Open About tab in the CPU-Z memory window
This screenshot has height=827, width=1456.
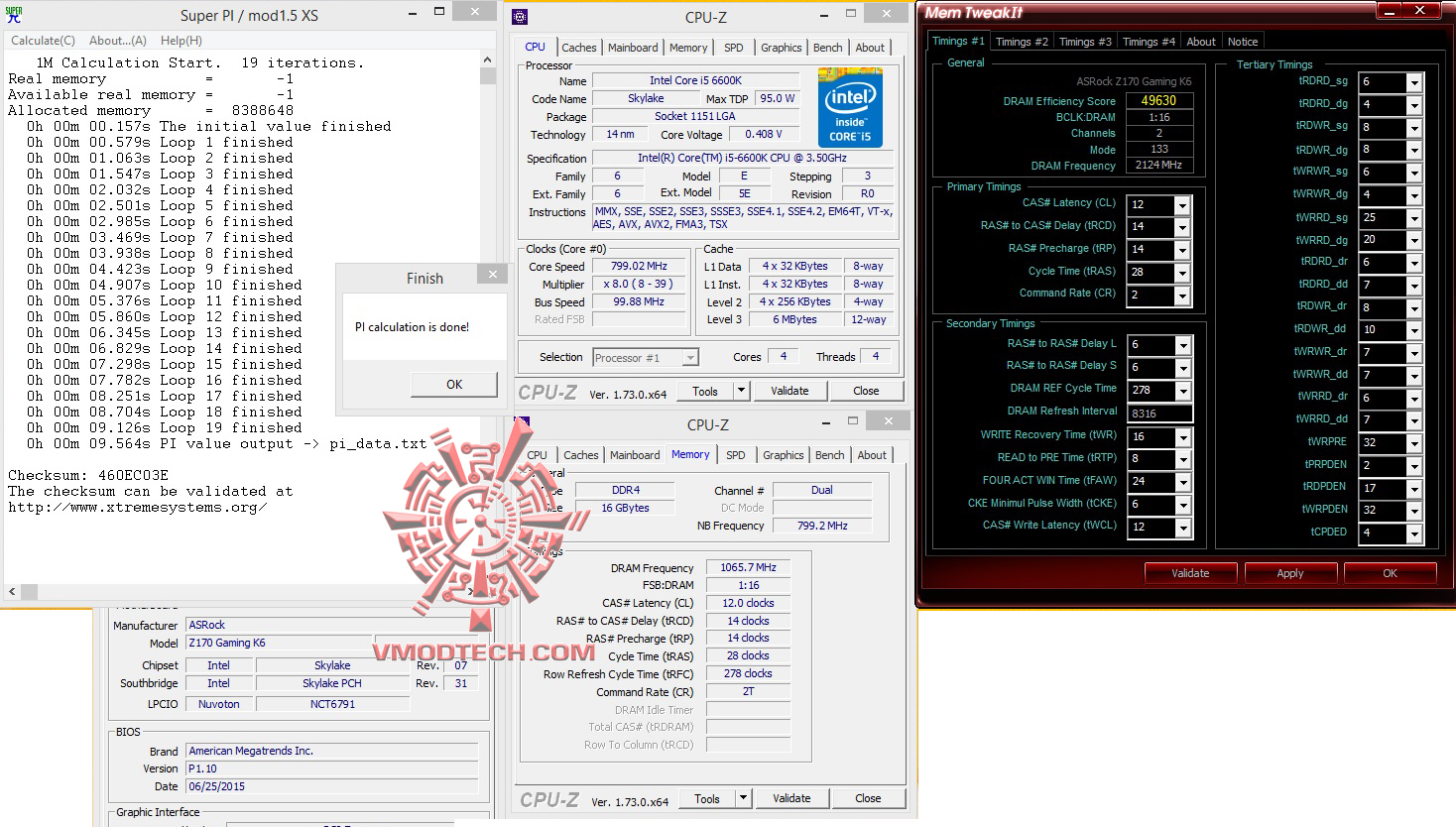click(x=873, y=455)
